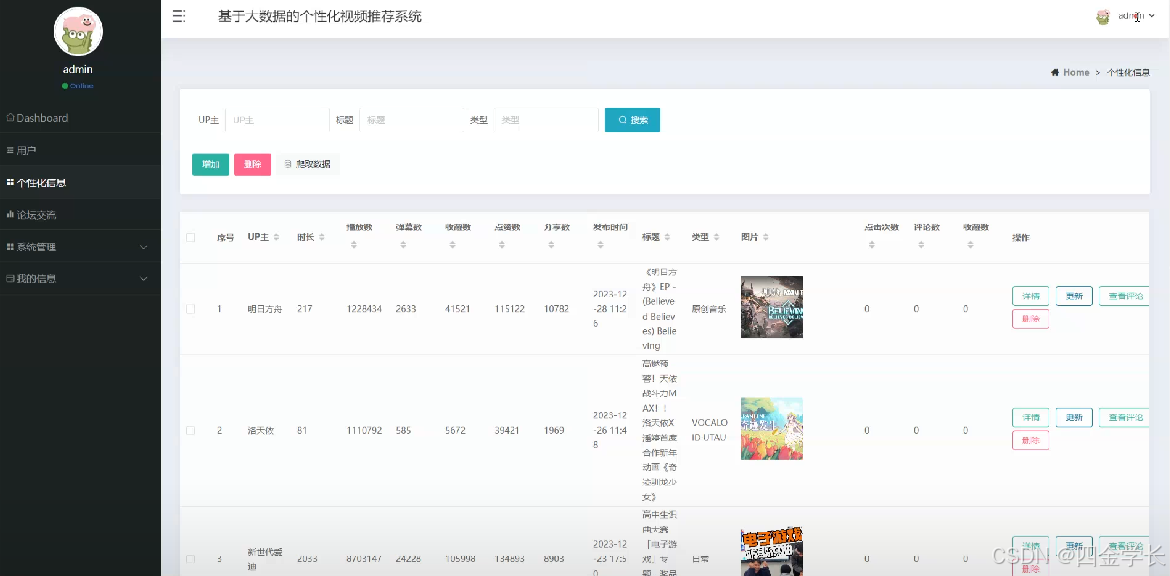Tick the select-all checkbox in the table header

[190, 237]
